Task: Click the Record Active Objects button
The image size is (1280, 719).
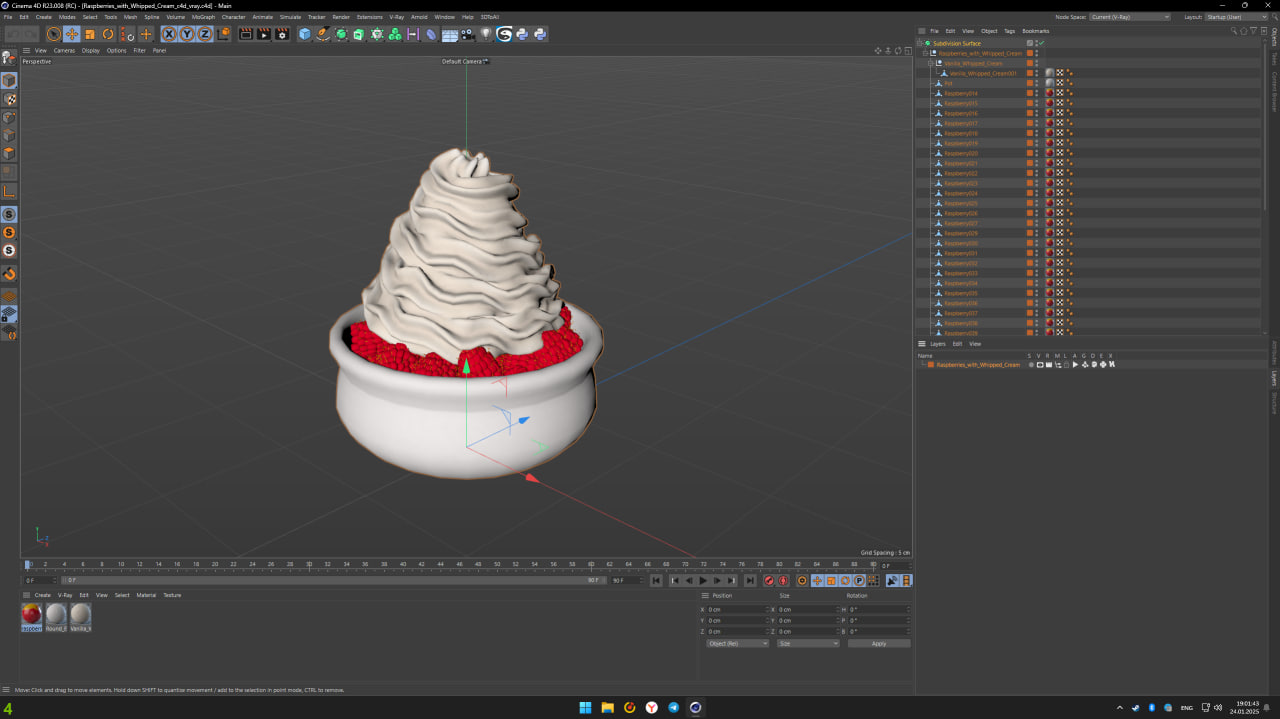Action: [x=769, y=581]
